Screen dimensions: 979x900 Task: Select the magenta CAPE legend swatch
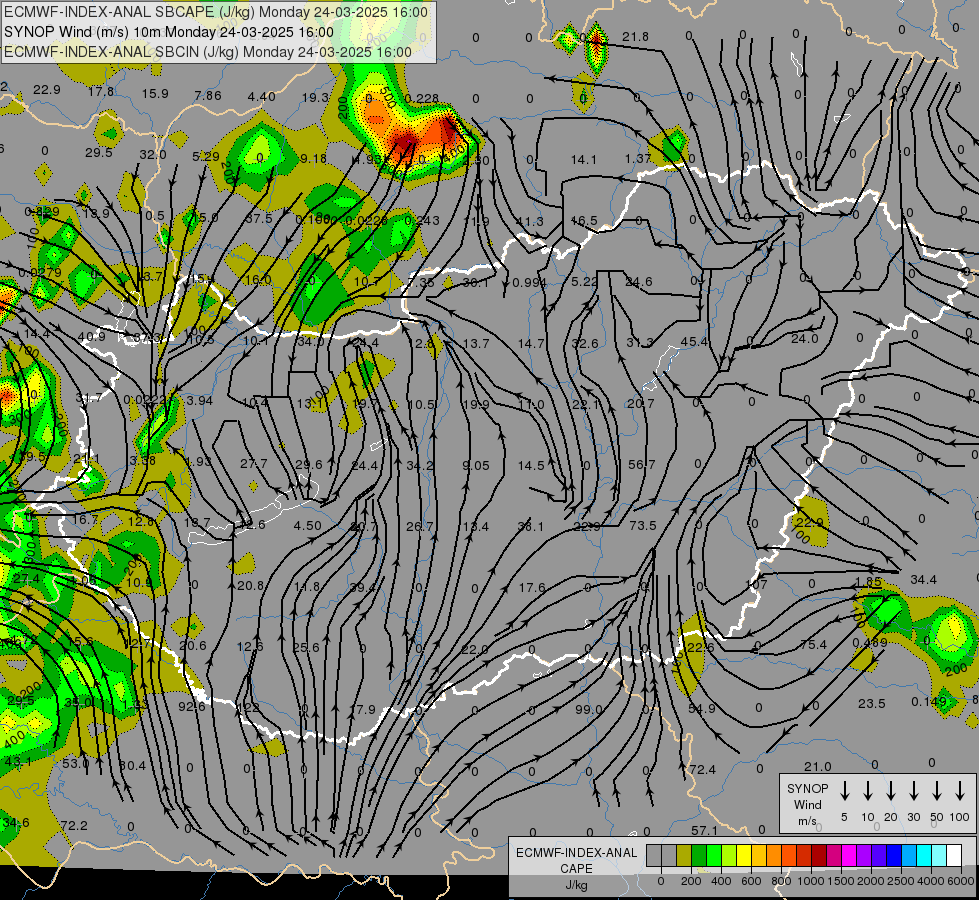[x=849, y=856]
